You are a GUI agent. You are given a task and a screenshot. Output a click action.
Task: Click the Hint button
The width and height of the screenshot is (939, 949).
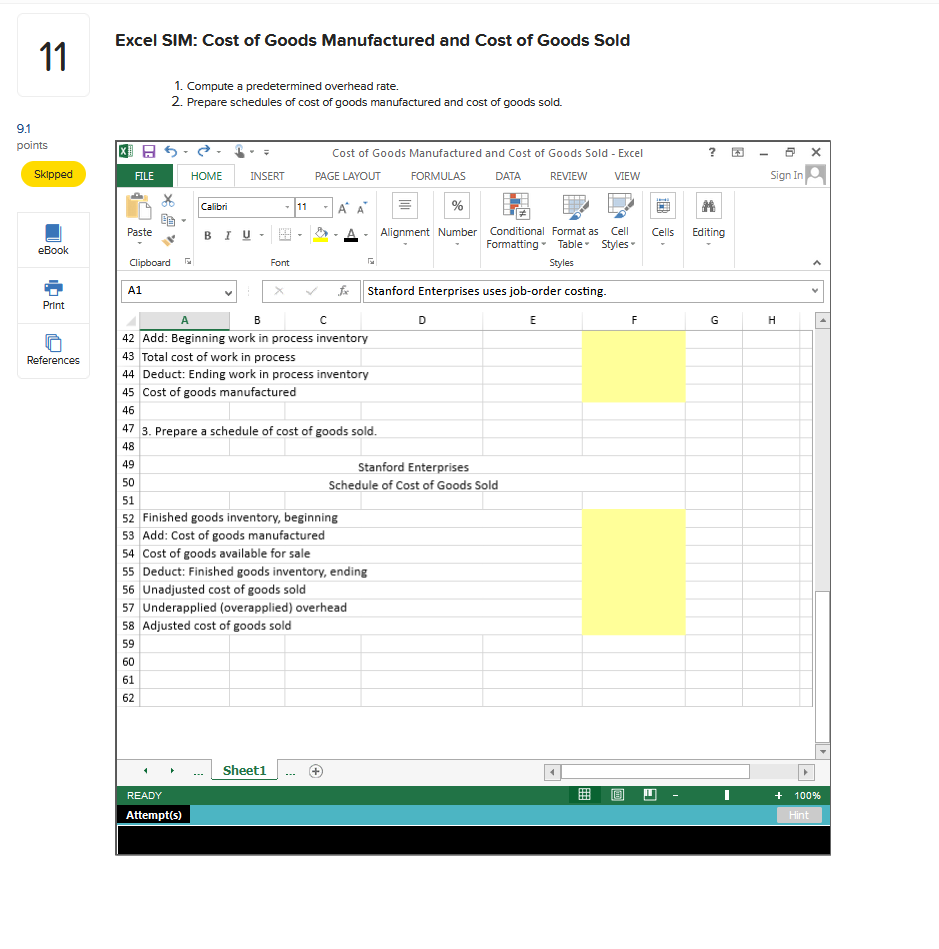(x=799, y=815)
